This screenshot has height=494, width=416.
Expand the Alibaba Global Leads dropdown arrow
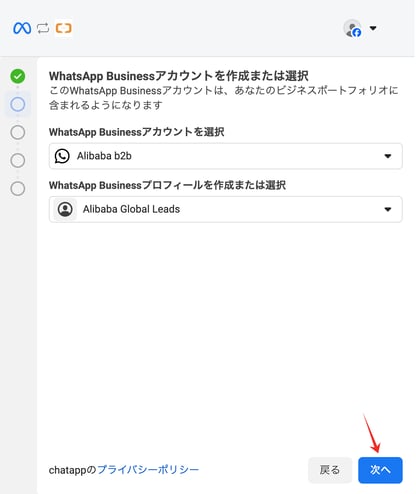click(388, 209)
